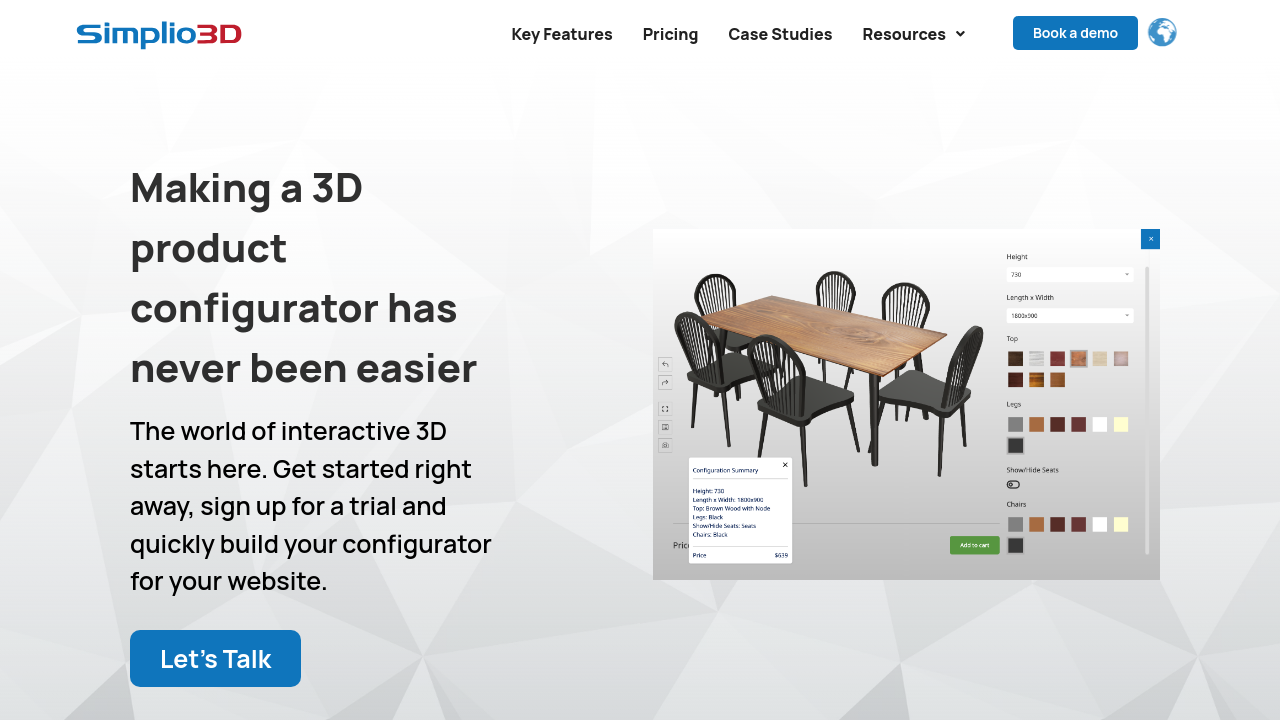1280x720 pixels.
Task: Click the camera screenshot icon
Action: (x=665, y=445)
